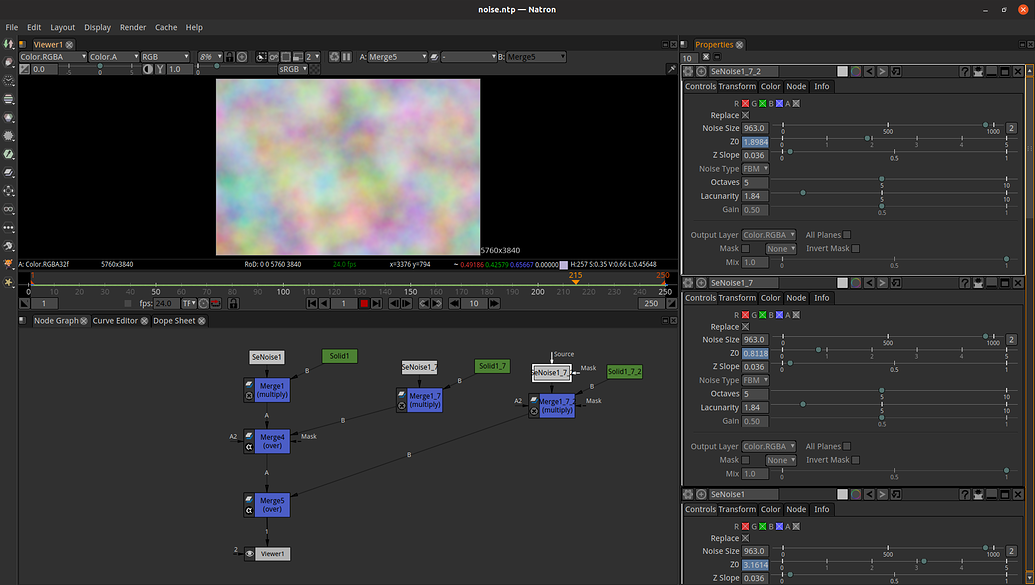The width and height of the screenshot is (1035, 585).
Task: Open the Views nodes category (glasses icon)
Action: pos(7,206)
